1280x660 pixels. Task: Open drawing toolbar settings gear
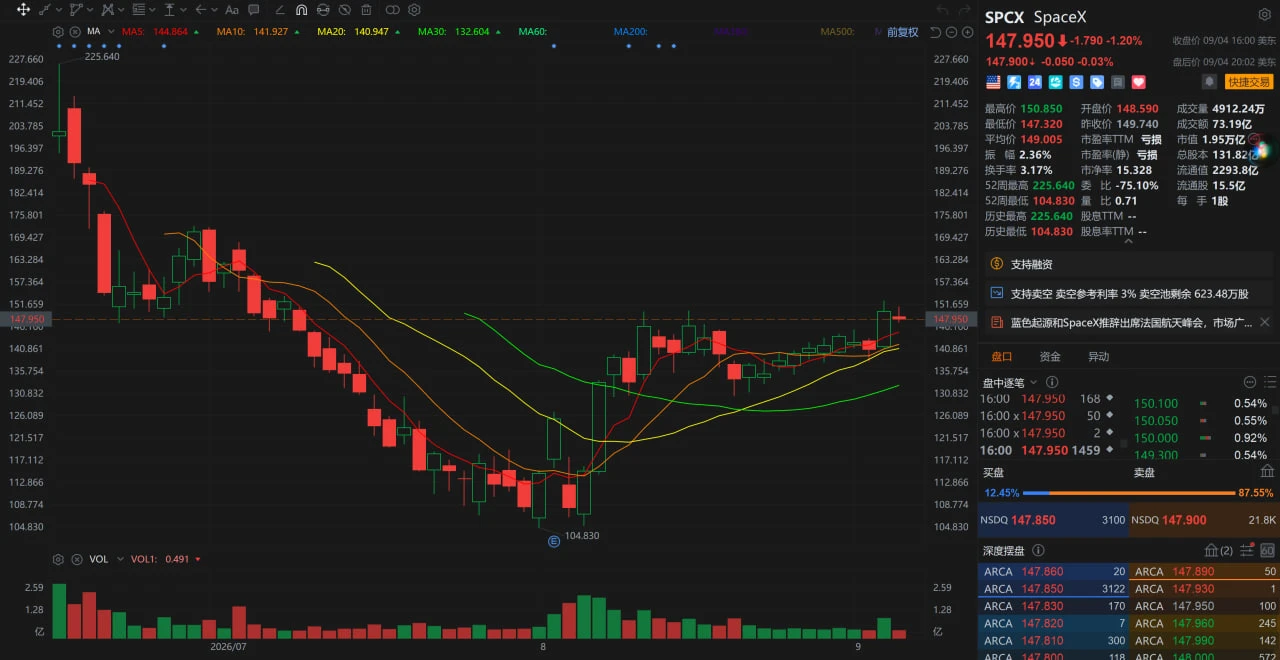tap(414, 10)
